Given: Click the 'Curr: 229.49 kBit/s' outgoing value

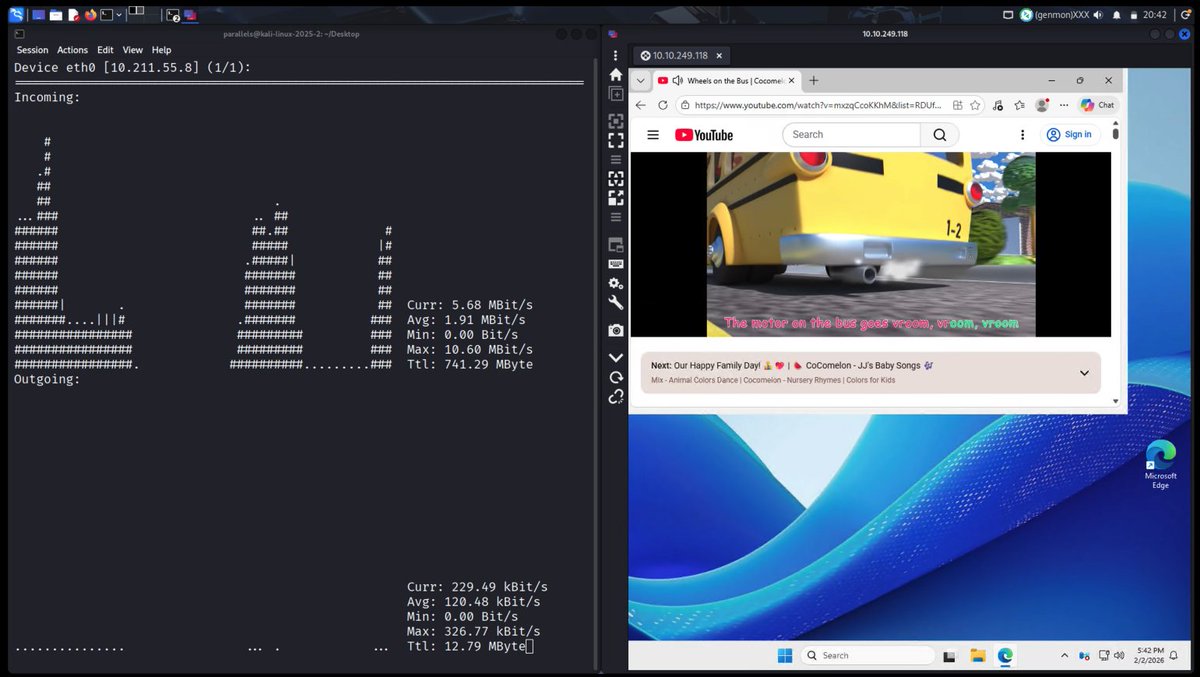Looking at the screenshot, I should pos(477,587).
